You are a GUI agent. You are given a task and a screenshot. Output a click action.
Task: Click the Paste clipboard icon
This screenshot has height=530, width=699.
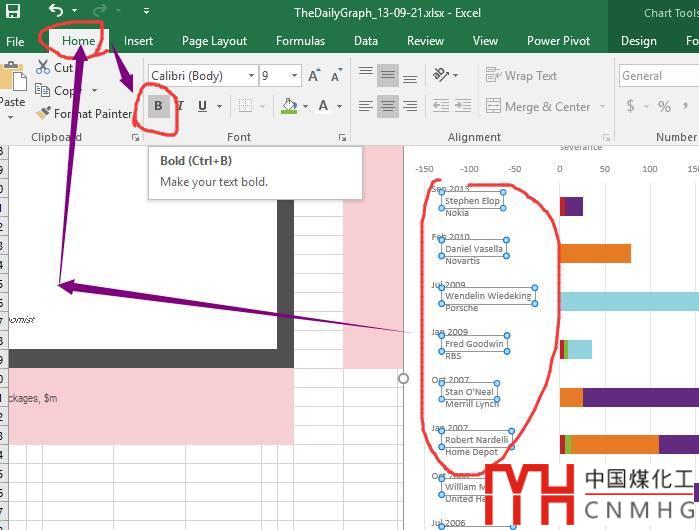(13, 77)
